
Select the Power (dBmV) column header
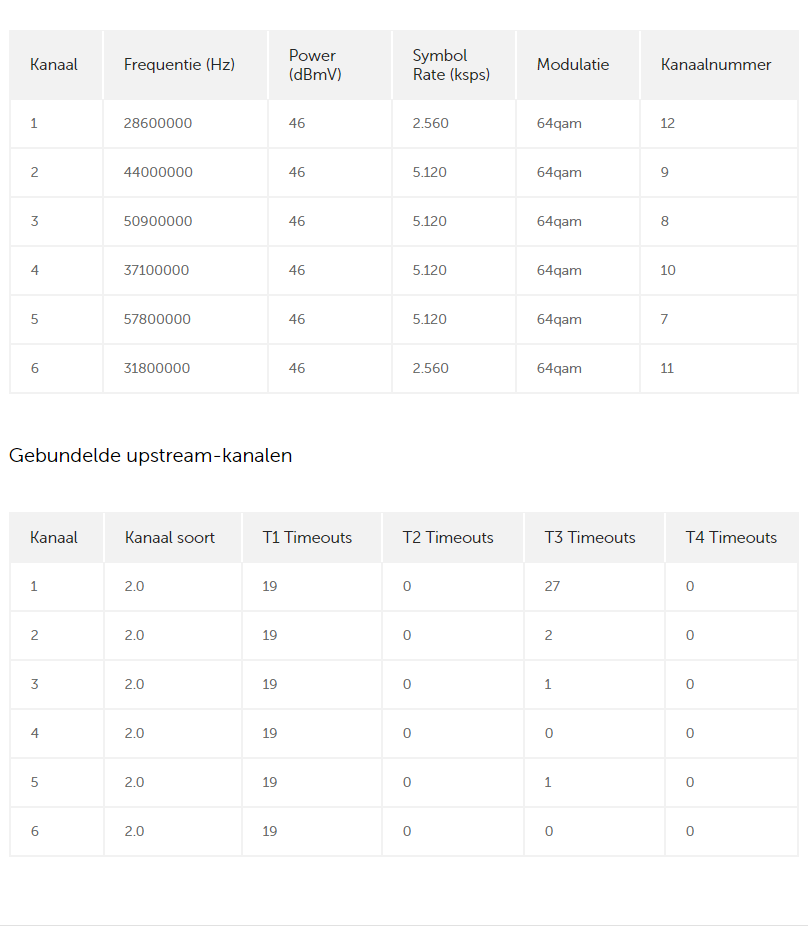(315, 65)
